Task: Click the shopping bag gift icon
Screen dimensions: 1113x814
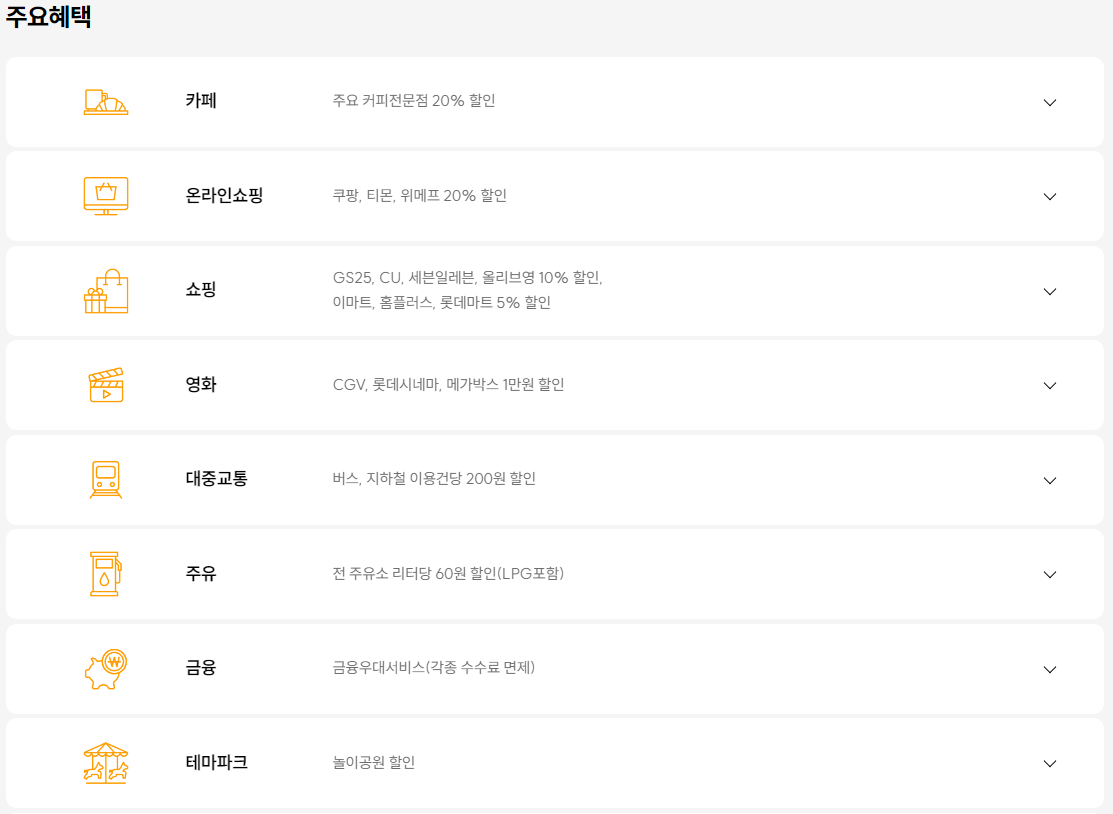Action: pos(105,290)
